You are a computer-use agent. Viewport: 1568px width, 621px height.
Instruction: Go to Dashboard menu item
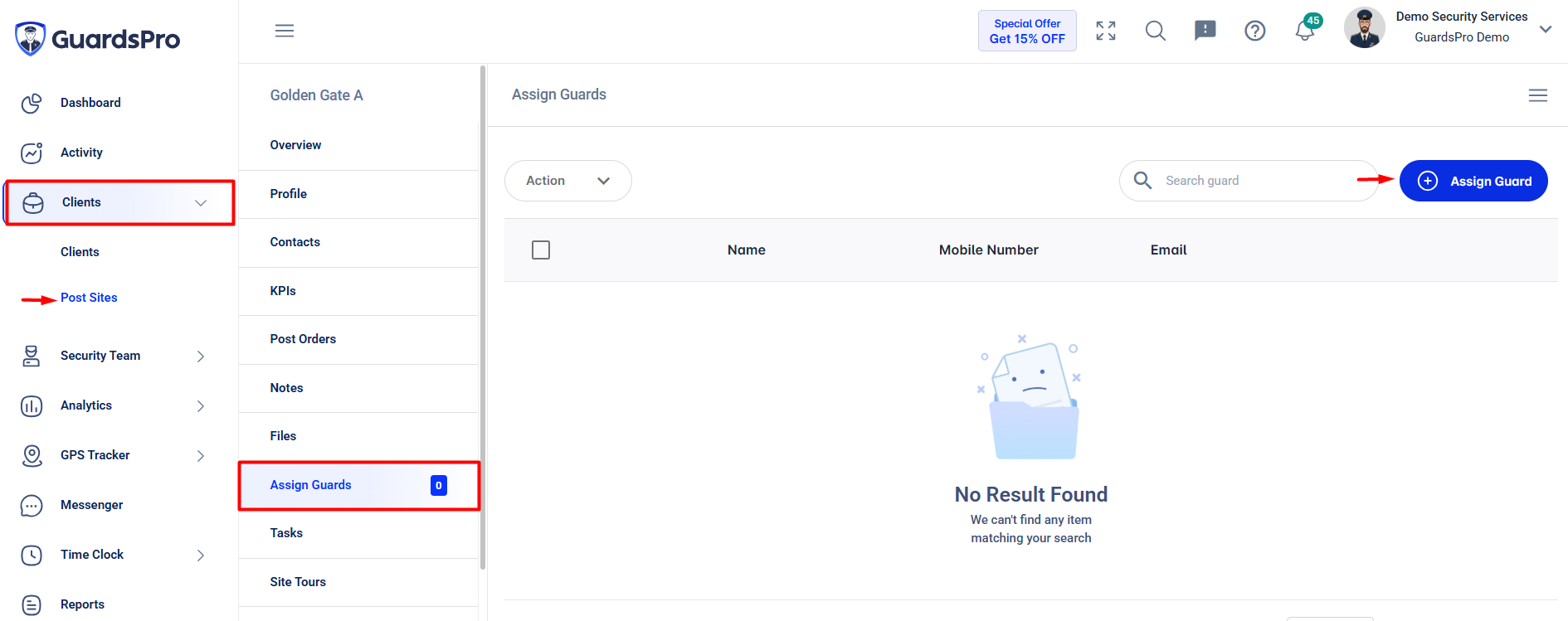tap(90, 103)
